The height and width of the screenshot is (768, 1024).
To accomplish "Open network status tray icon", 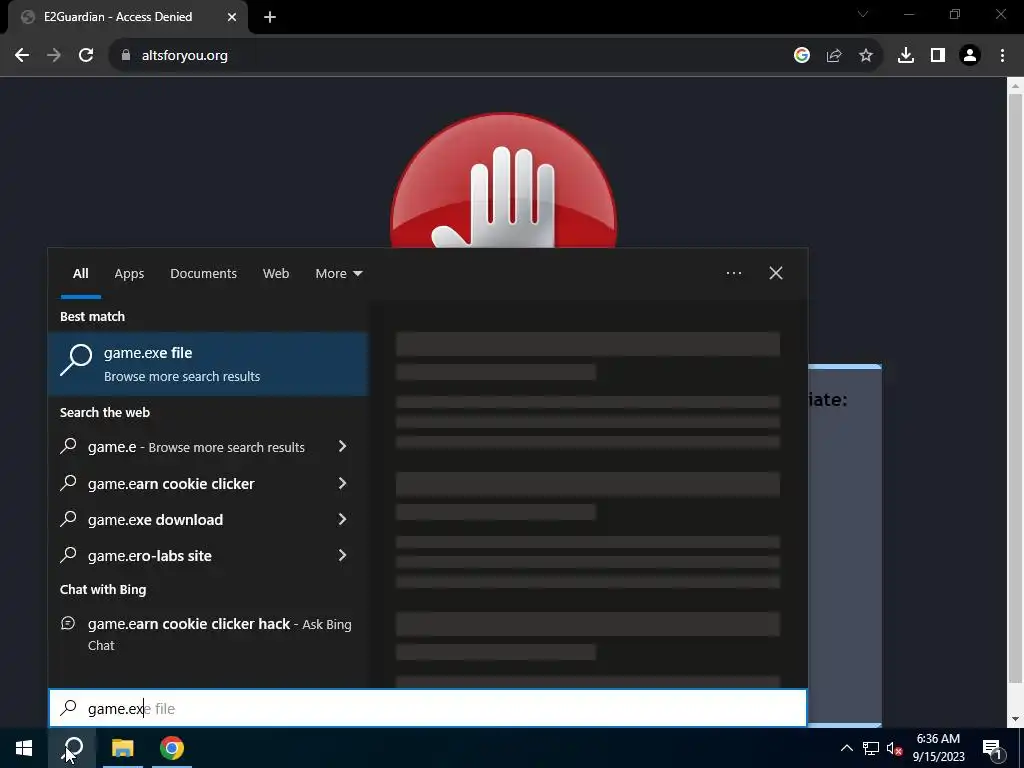I will point(871,748).
